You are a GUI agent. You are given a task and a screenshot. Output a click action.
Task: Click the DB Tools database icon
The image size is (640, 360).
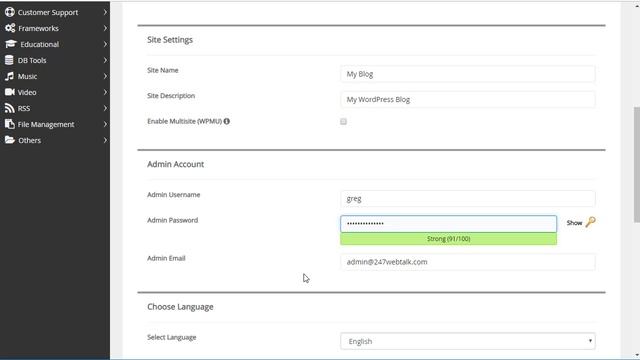(x=9, y=60)
